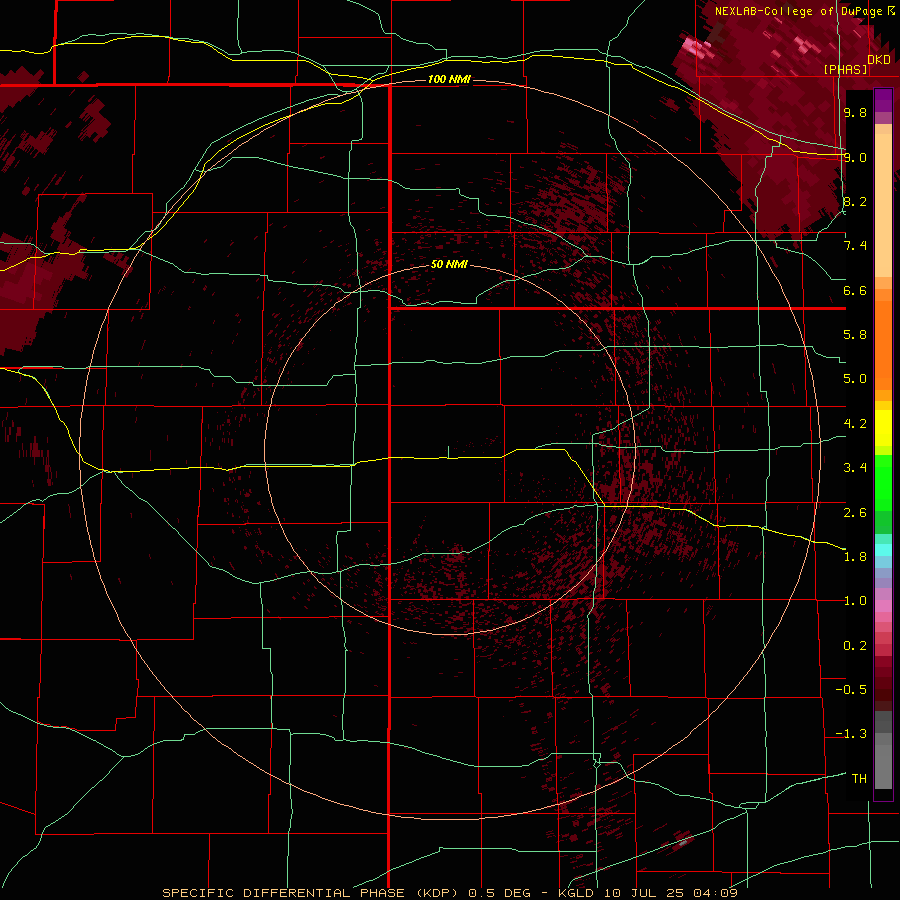The image size is (900, 900).
Task: Click the small gray echo near the bottom right
Action: coord(682,843)
